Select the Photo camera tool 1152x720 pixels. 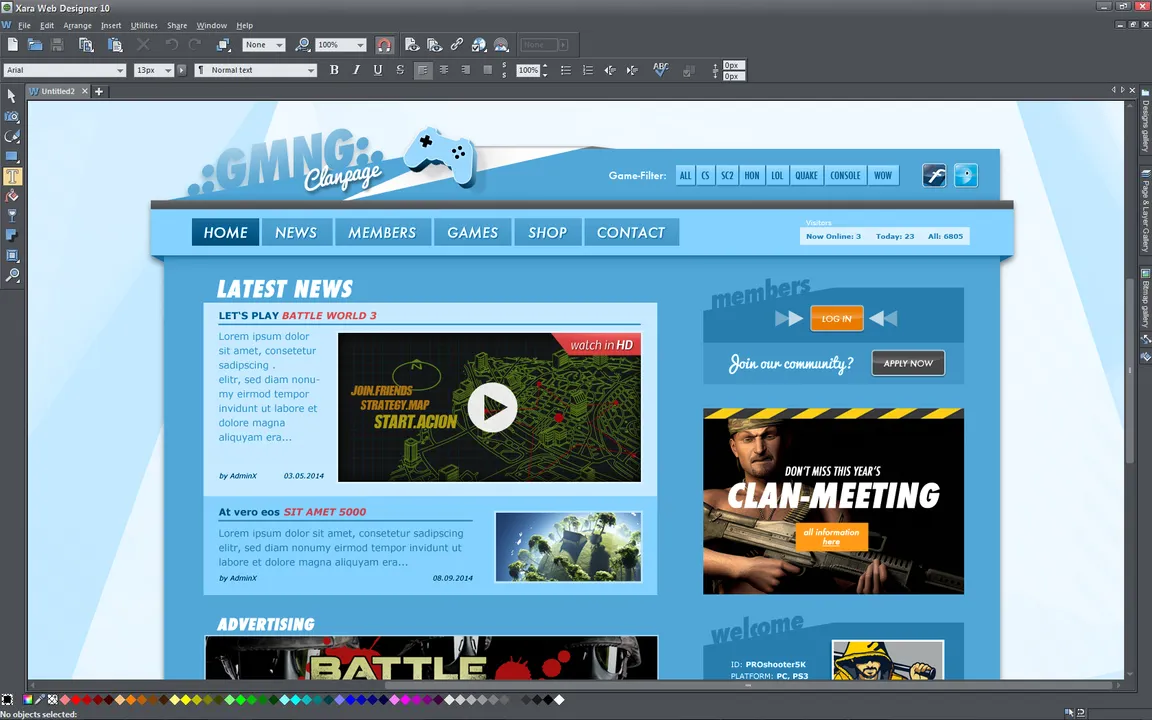tap(12, 116)
